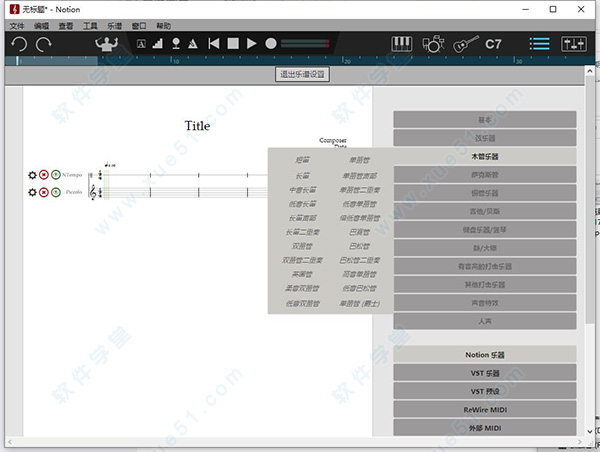Start recording with the round record button
Viewport: 600px width, 452px height.
pyautogui.click(x=271, y=43)
